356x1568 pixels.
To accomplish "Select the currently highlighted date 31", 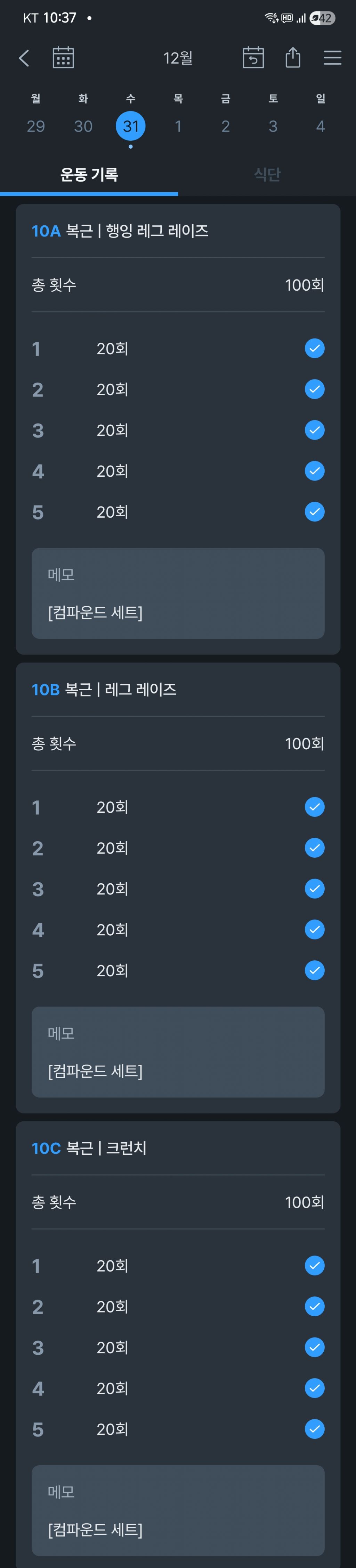I will tap(130, 126).
